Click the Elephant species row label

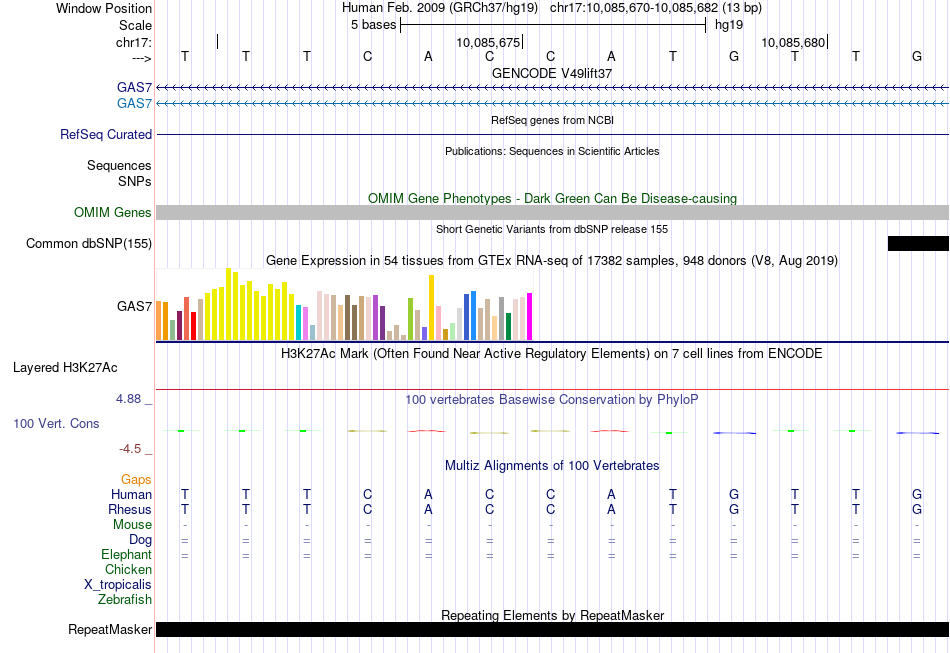(126, 554)
